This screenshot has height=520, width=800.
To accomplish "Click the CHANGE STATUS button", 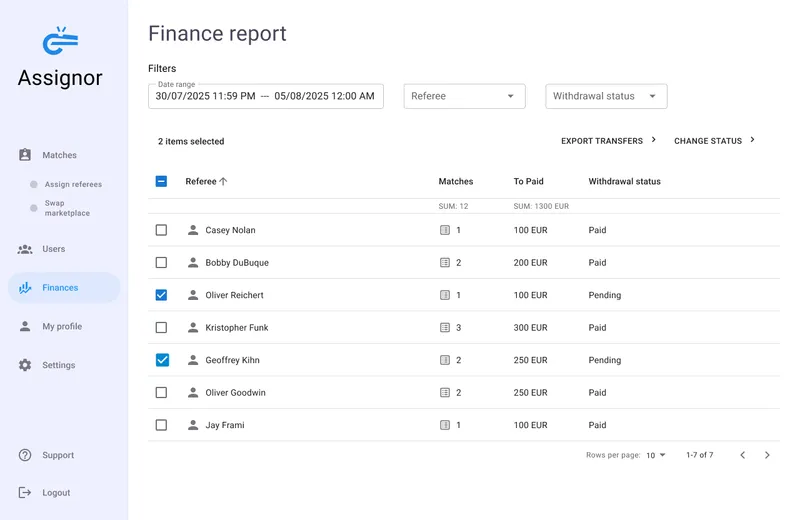I will (714, 141).
